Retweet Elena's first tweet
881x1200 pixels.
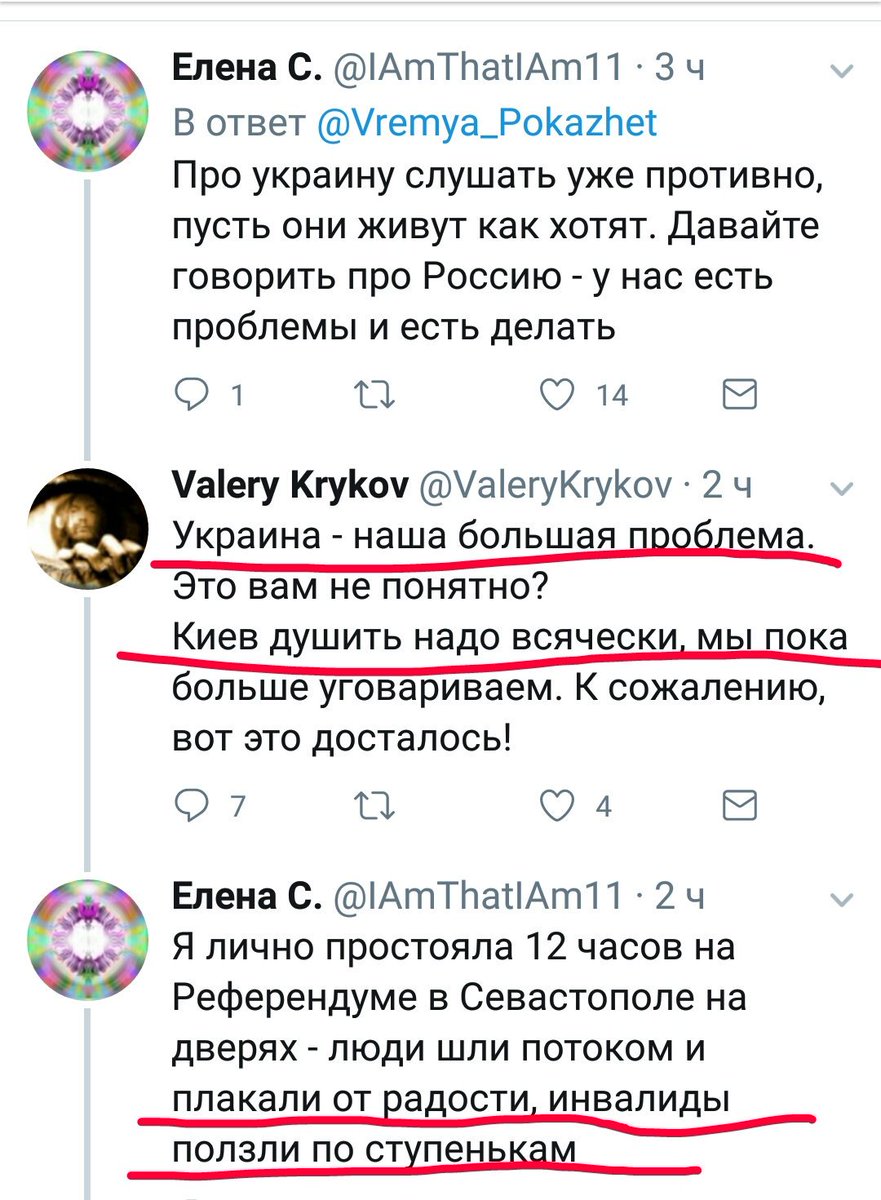coord(378,396)
